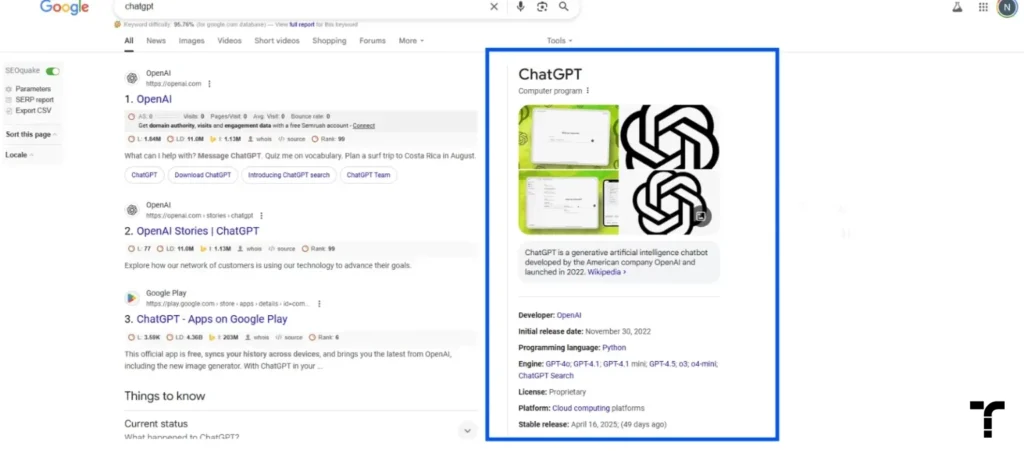Click the ChatGPT Team sitelink chip
This screenshot has height=451, width=1024.
pyautogui.click(x=368, y=176)
